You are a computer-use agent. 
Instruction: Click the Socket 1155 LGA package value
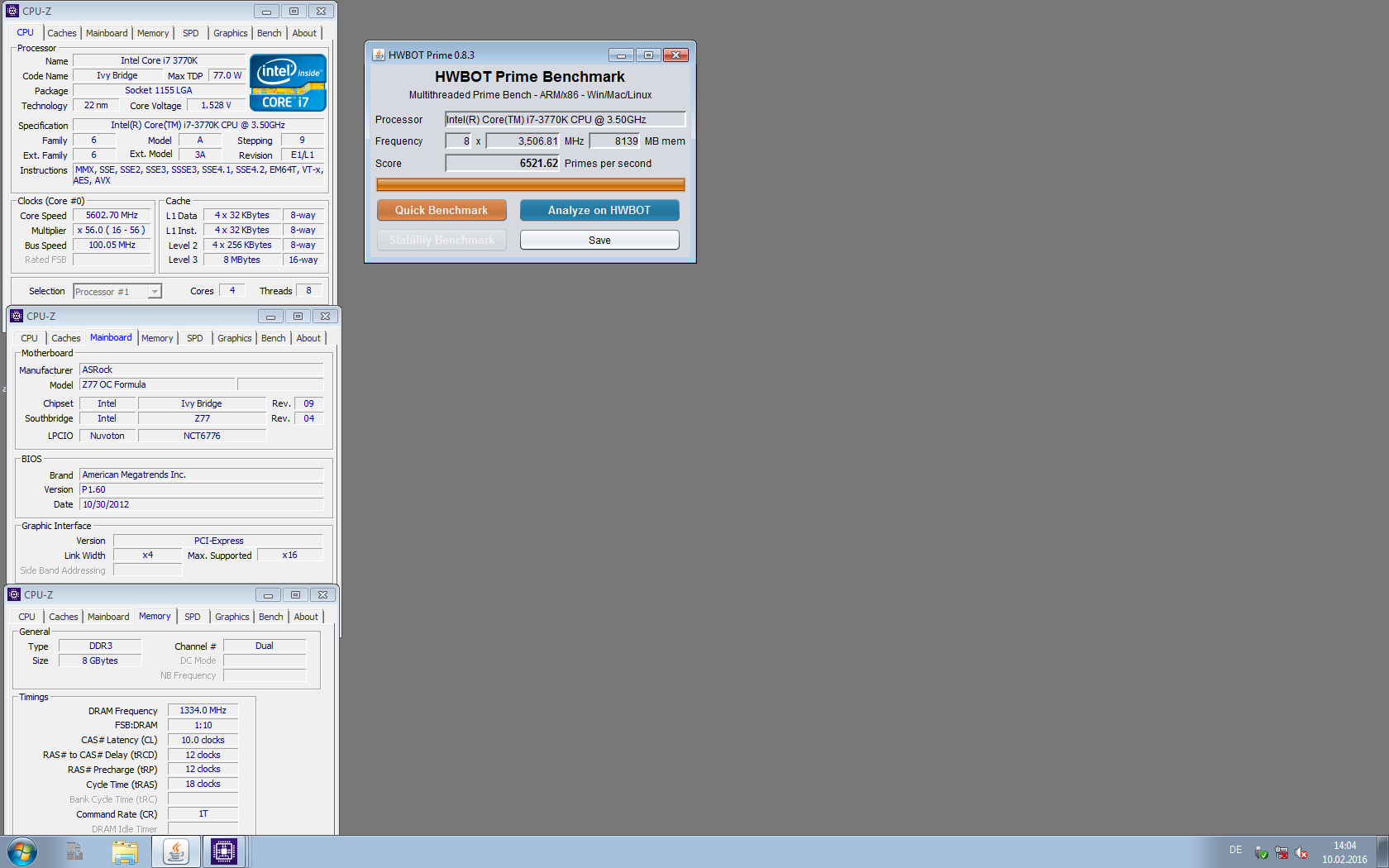[x=159, y=90]
